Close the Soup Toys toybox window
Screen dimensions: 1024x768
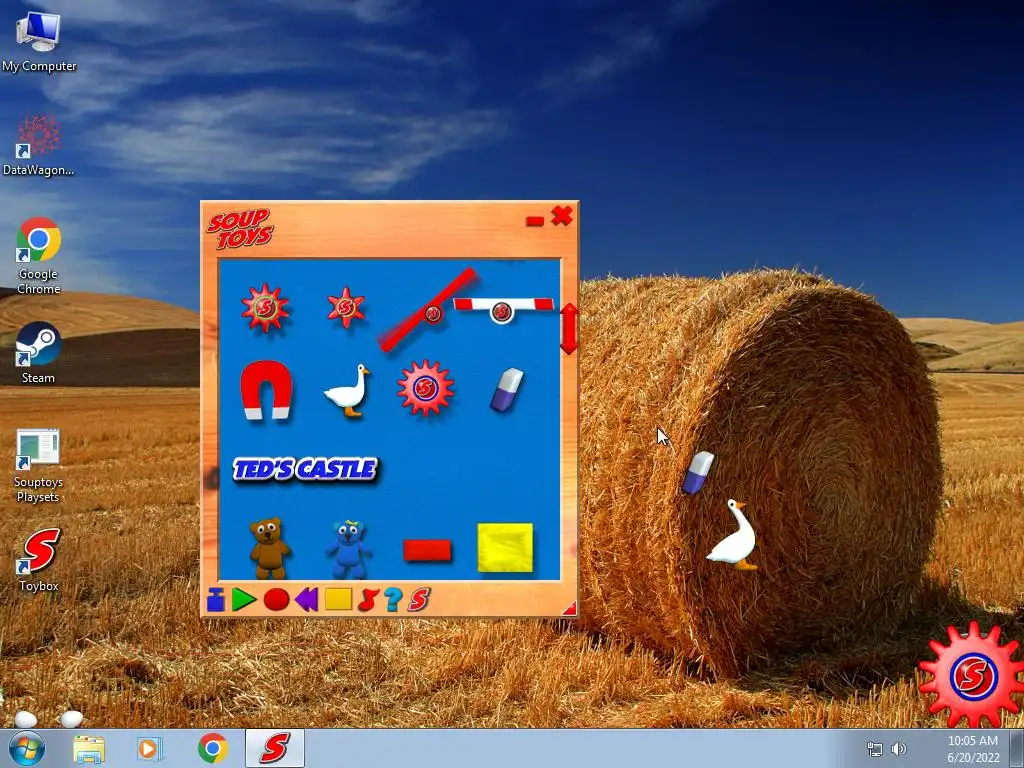562,216
